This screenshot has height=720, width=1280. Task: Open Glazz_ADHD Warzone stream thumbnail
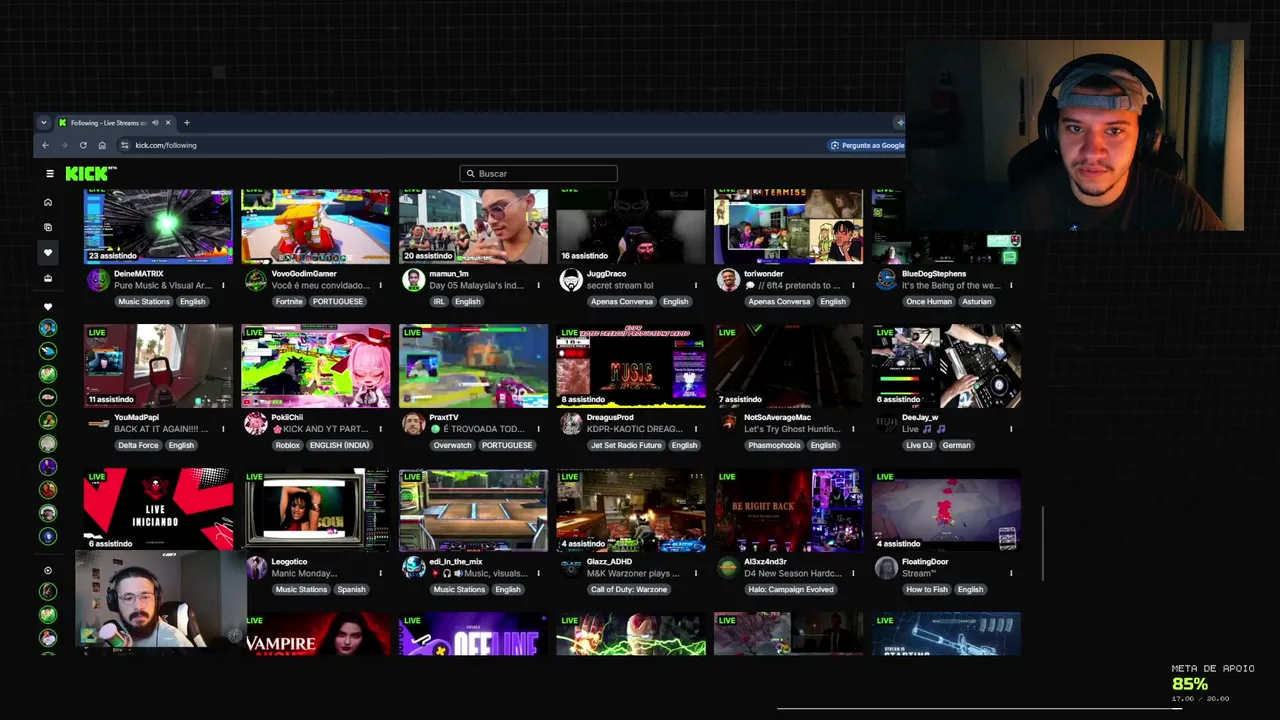pyautogui.click(x=631, y=510)
